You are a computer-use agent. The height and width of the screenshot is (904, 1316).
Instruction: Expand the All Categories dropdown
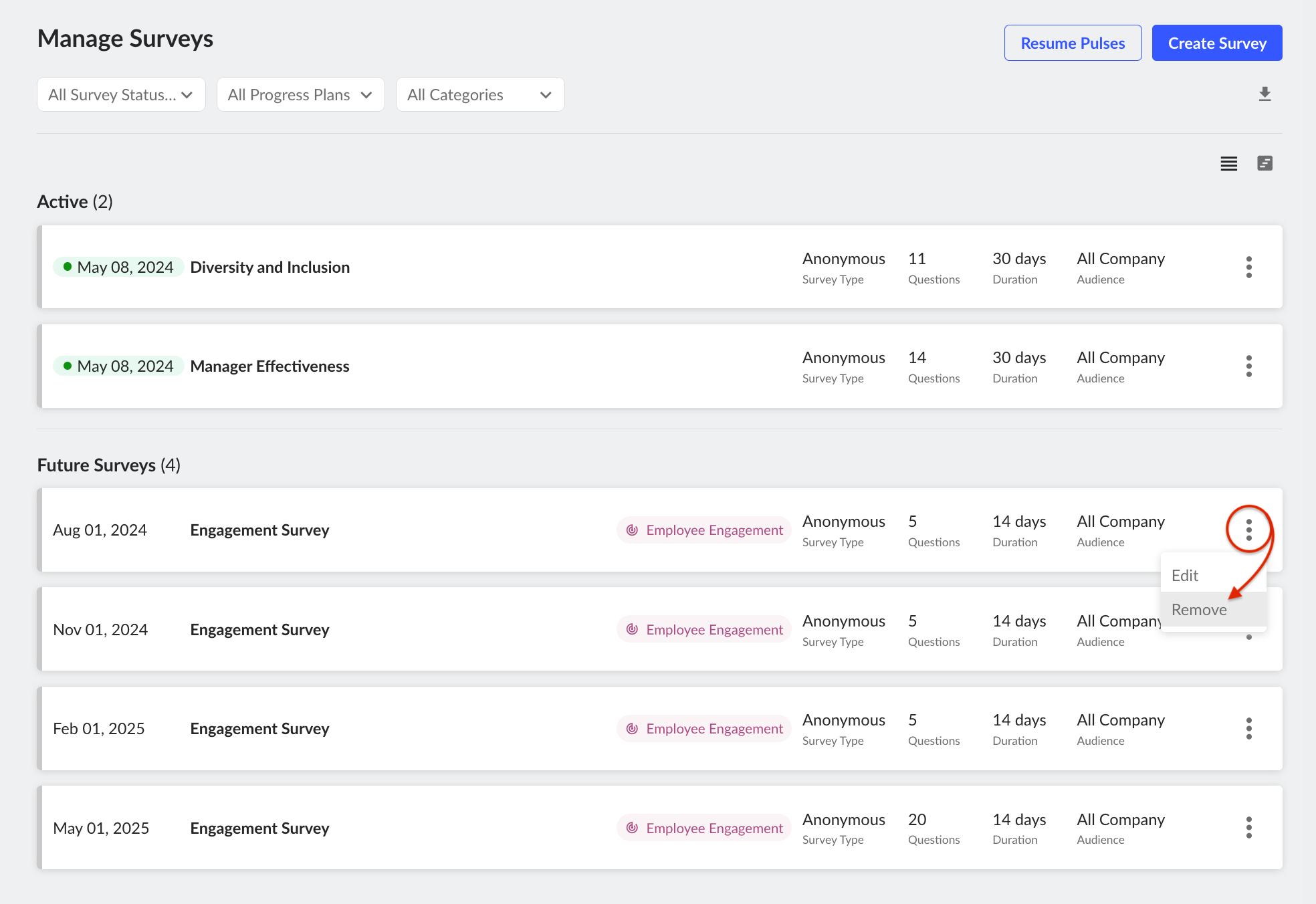[480, 95]
